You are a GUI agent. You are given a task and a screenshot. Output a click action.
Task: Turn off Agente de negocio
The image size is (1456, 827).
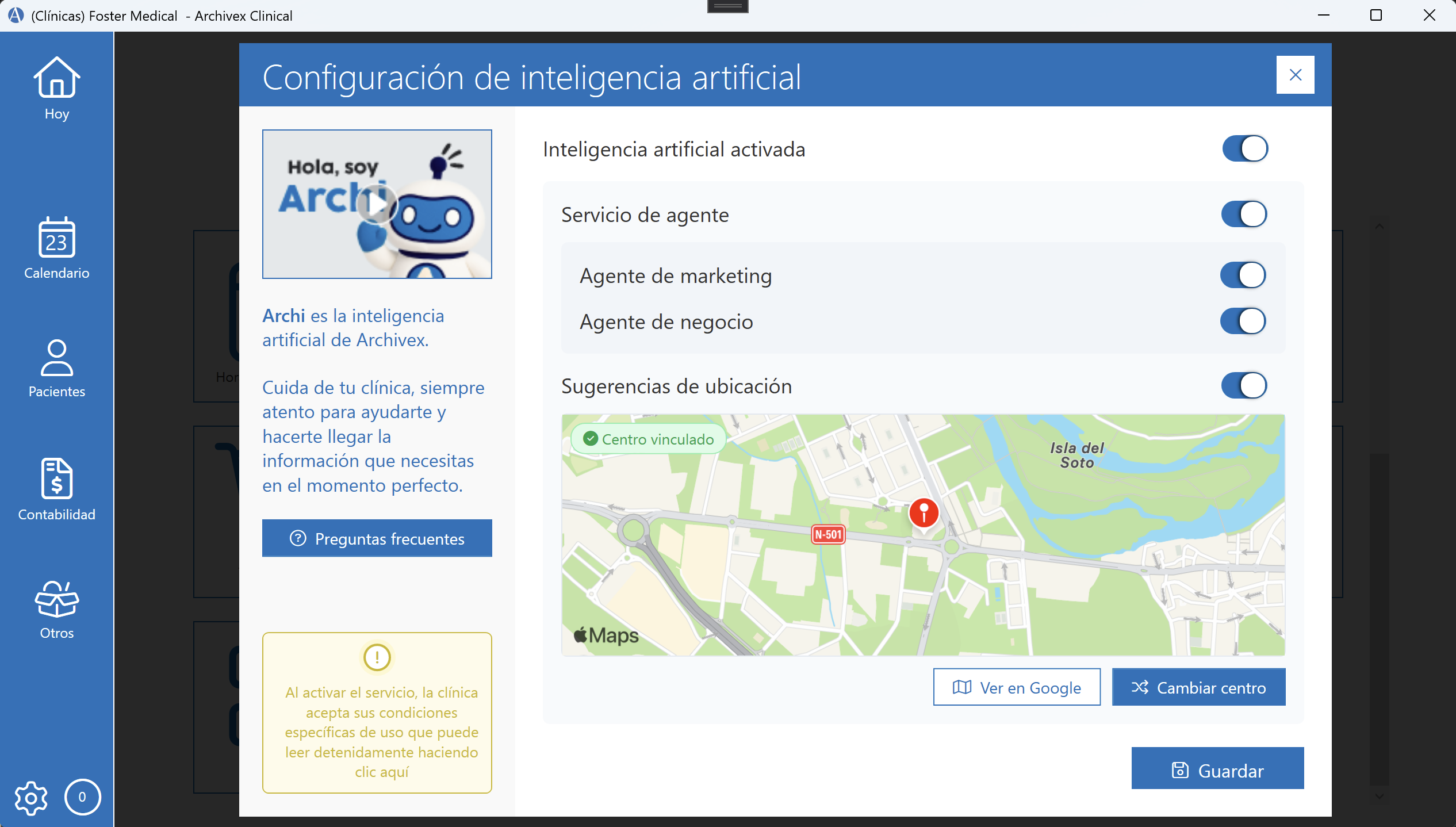tap(1244, 321)
